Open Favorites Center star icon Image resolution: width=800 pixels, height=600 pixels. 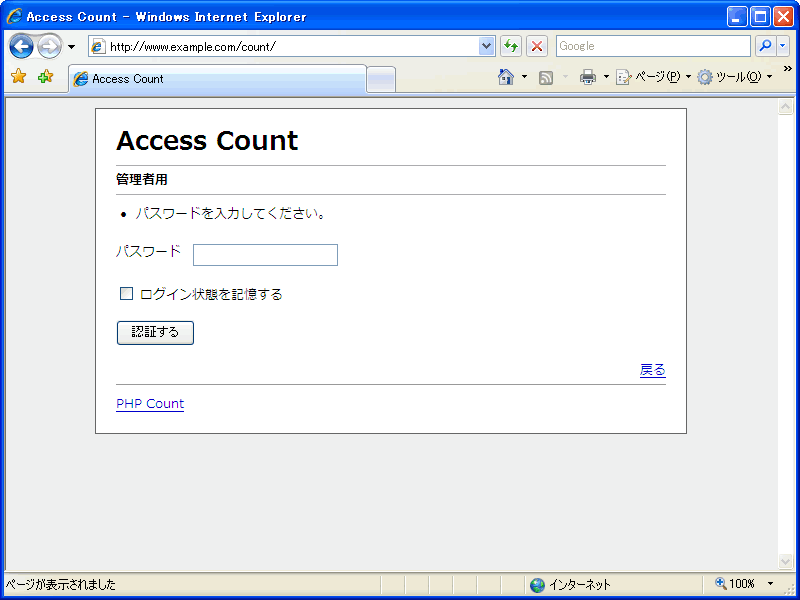coord(18,77)
